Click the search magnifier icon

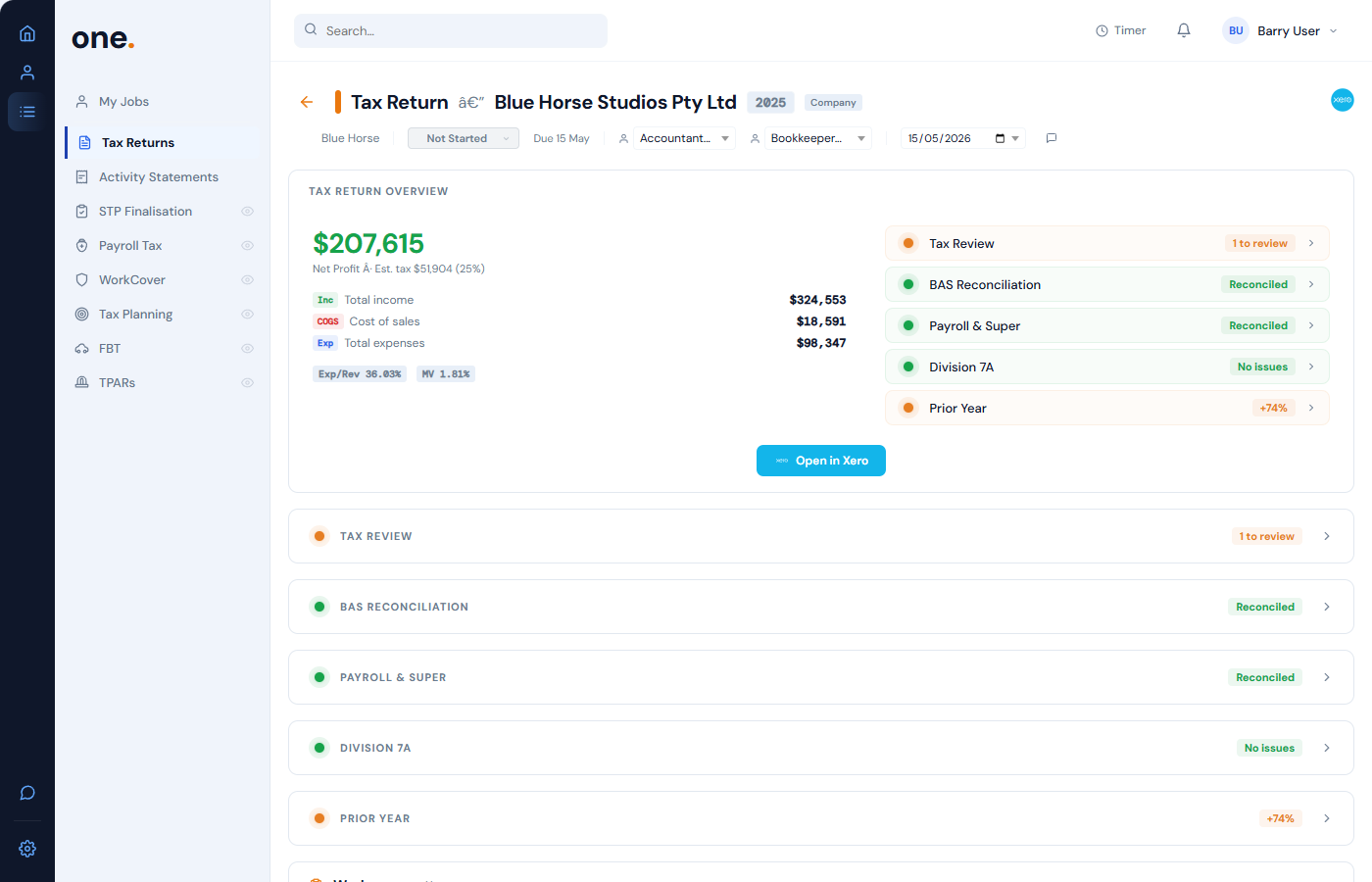coord(311,29)
